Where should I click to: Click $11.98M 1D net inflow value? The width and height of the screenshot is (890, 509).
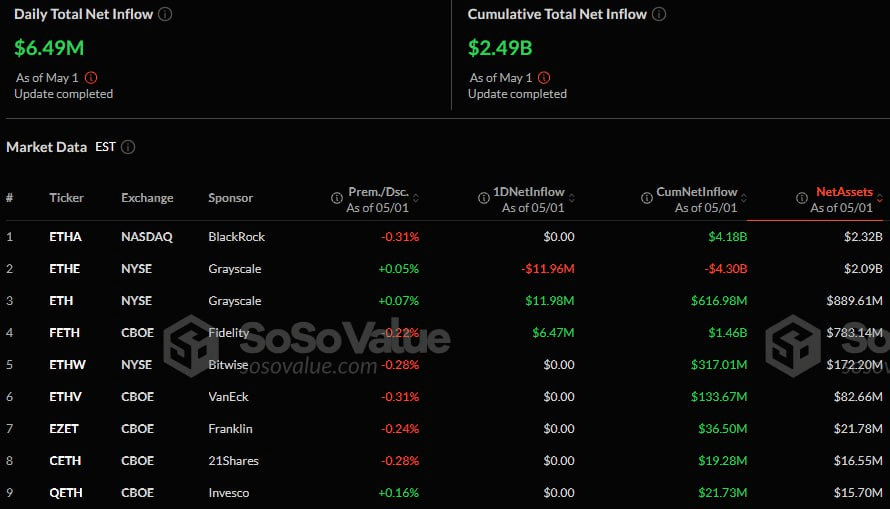(549, 301)
